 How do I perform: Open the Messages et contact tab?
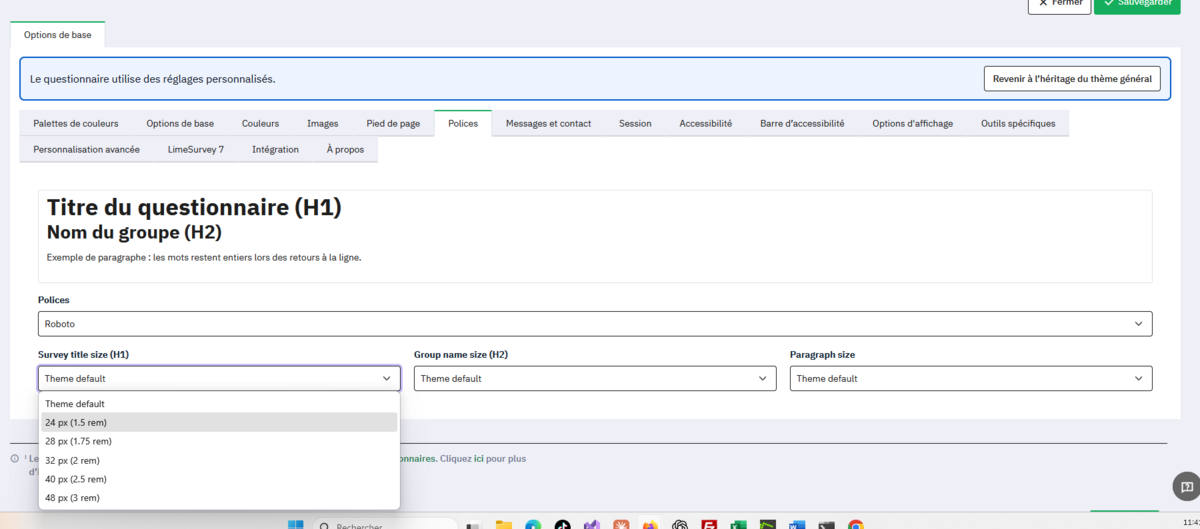pos(548,123)
